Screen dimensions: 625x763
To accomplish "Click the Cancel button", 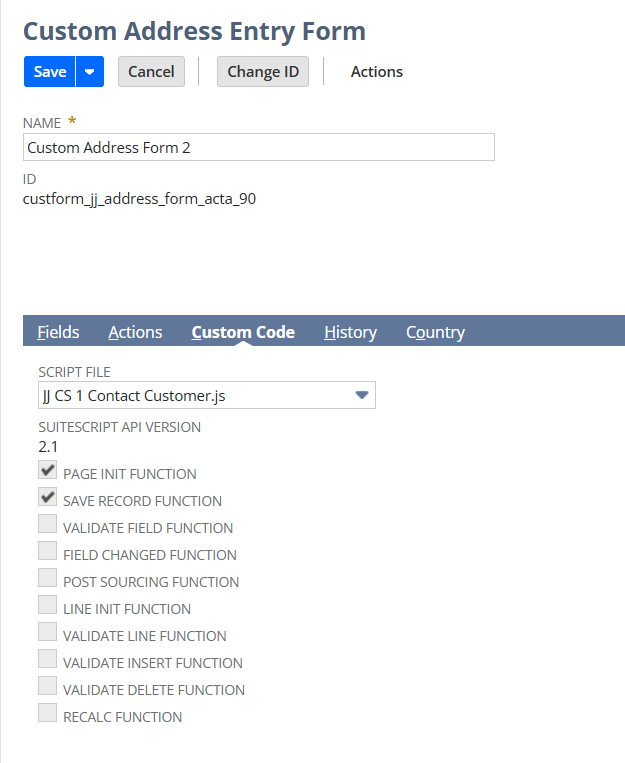I will (151, 72).
